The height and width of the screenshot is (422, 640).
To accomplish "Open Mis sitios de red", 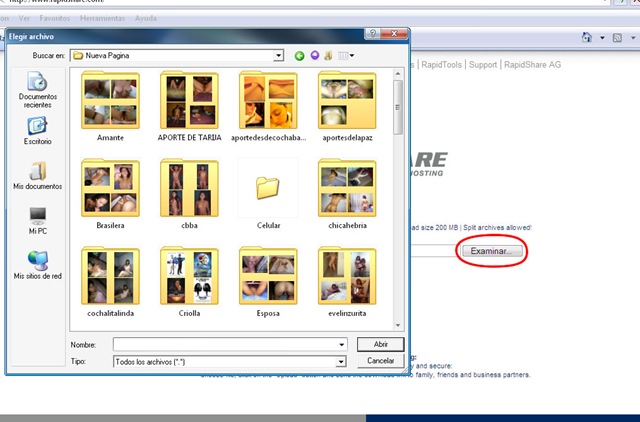I will tap(38, 265).
